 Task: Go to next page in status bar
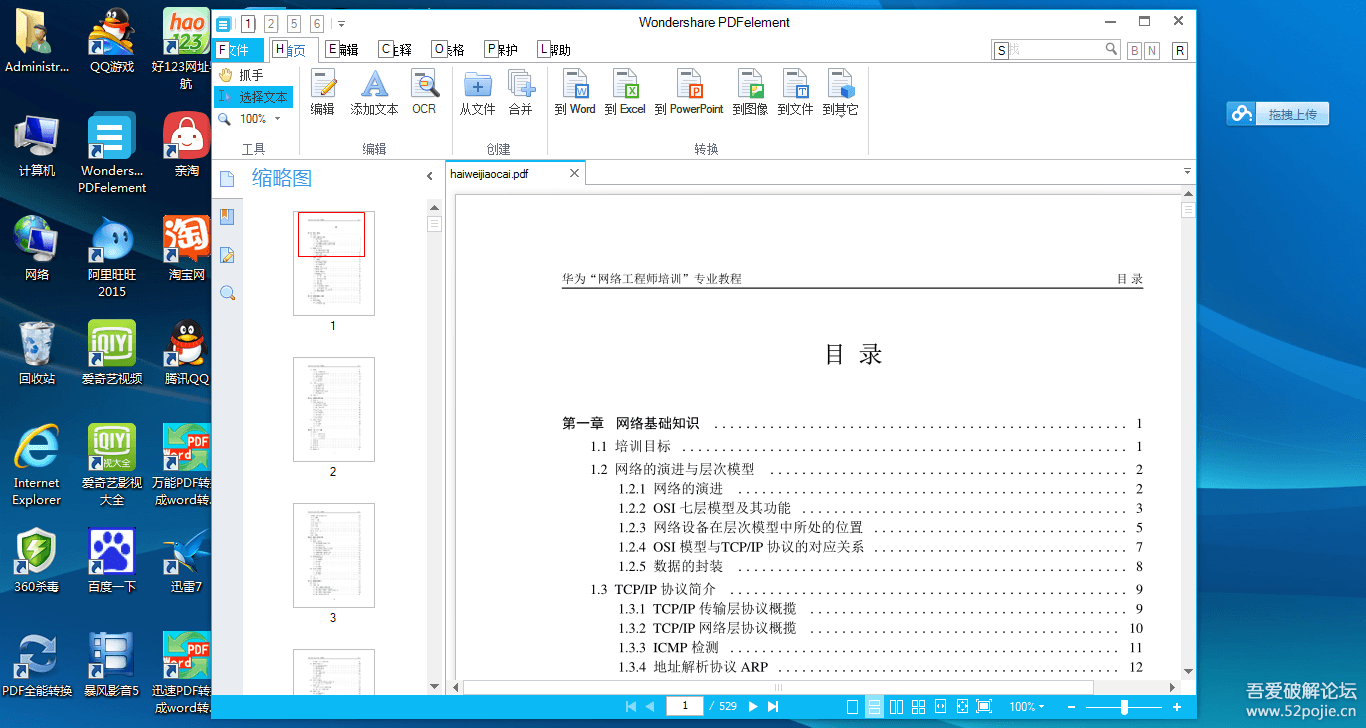pos(753,706)
